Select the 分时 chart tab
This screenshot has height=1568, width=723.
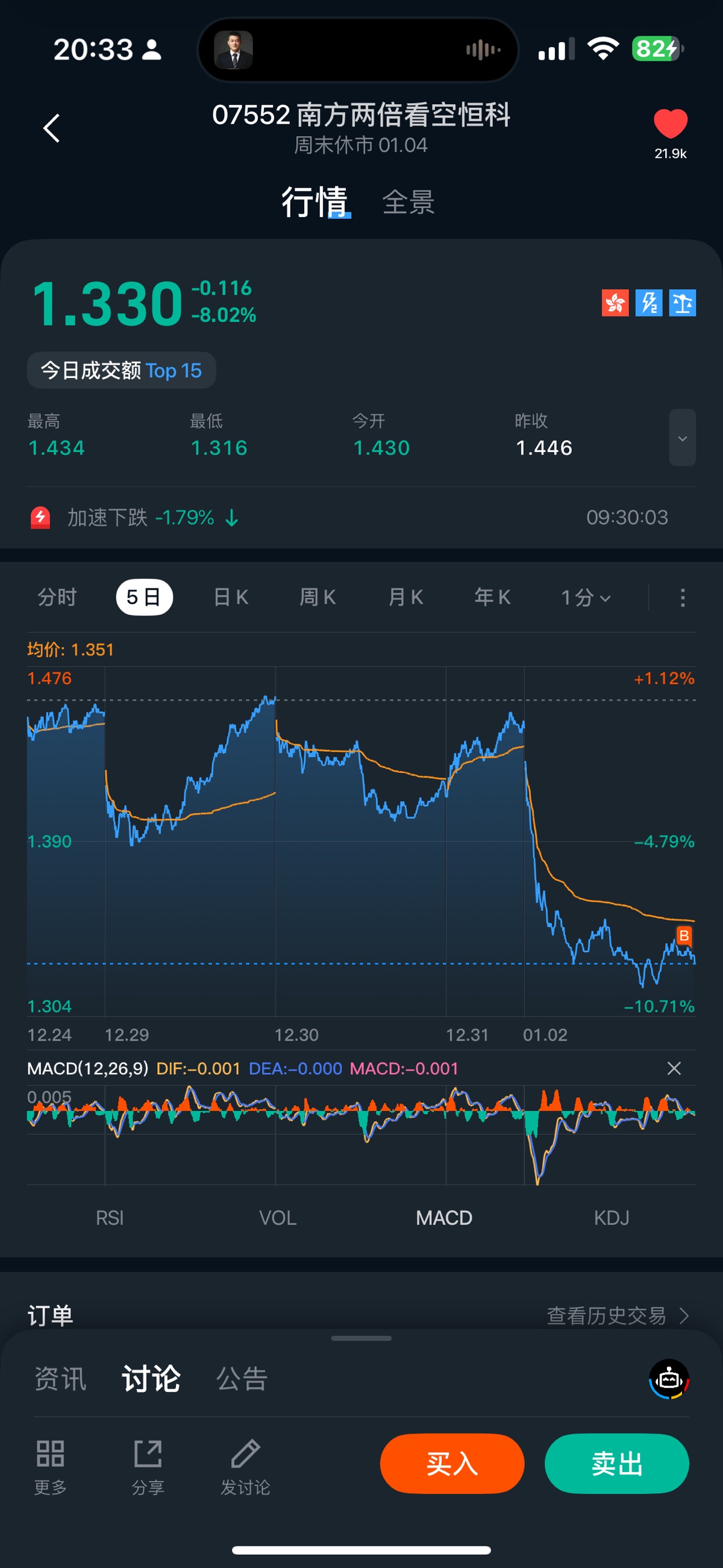click(x=57, y=597)
